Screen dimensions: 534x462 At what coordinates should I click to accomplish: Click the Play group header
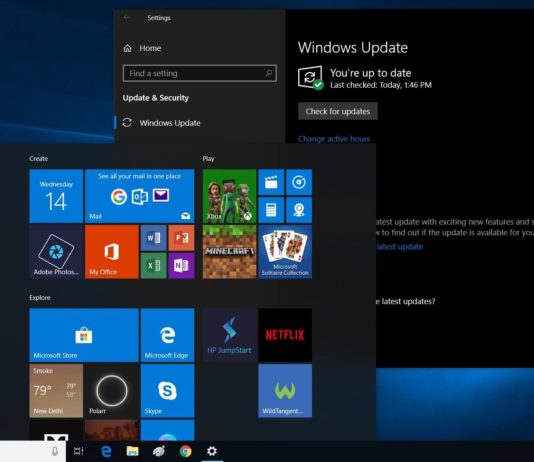(x=208, y=159)
